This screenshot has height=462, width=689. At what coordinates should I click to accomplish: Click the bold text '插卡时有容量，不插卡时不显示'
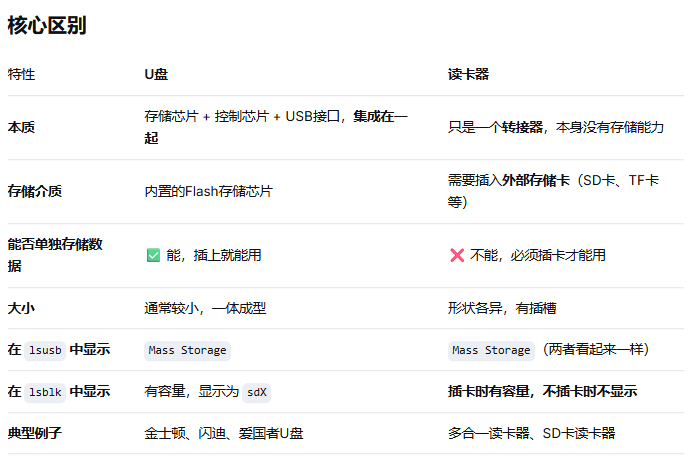click(542, 391)
